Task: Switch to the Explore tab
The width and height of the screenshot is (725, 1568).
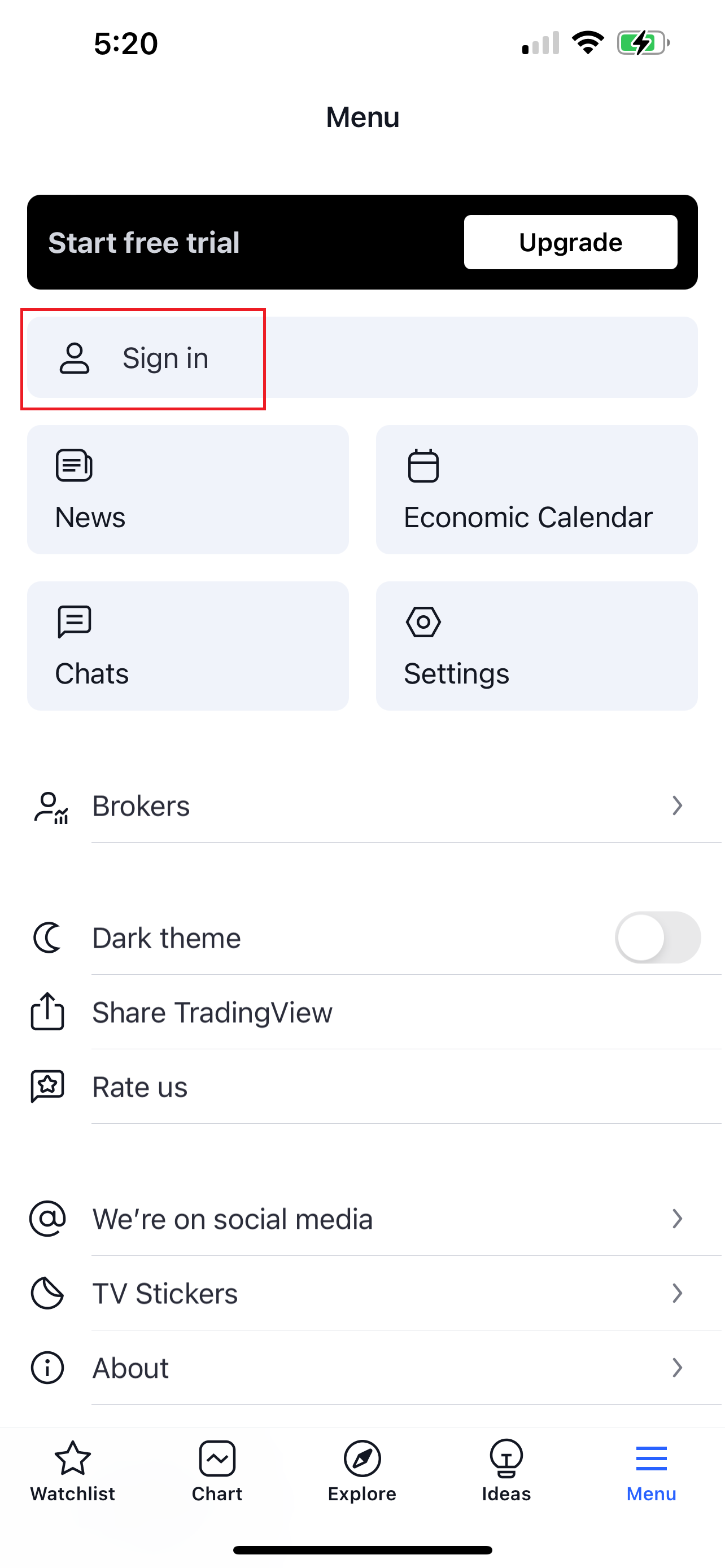Action: pyautogui.click(x=362, y=1471)
